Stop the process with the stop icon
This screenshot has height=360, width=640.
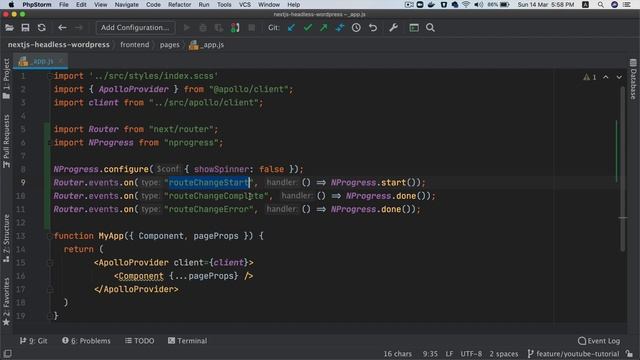(251, 28)
